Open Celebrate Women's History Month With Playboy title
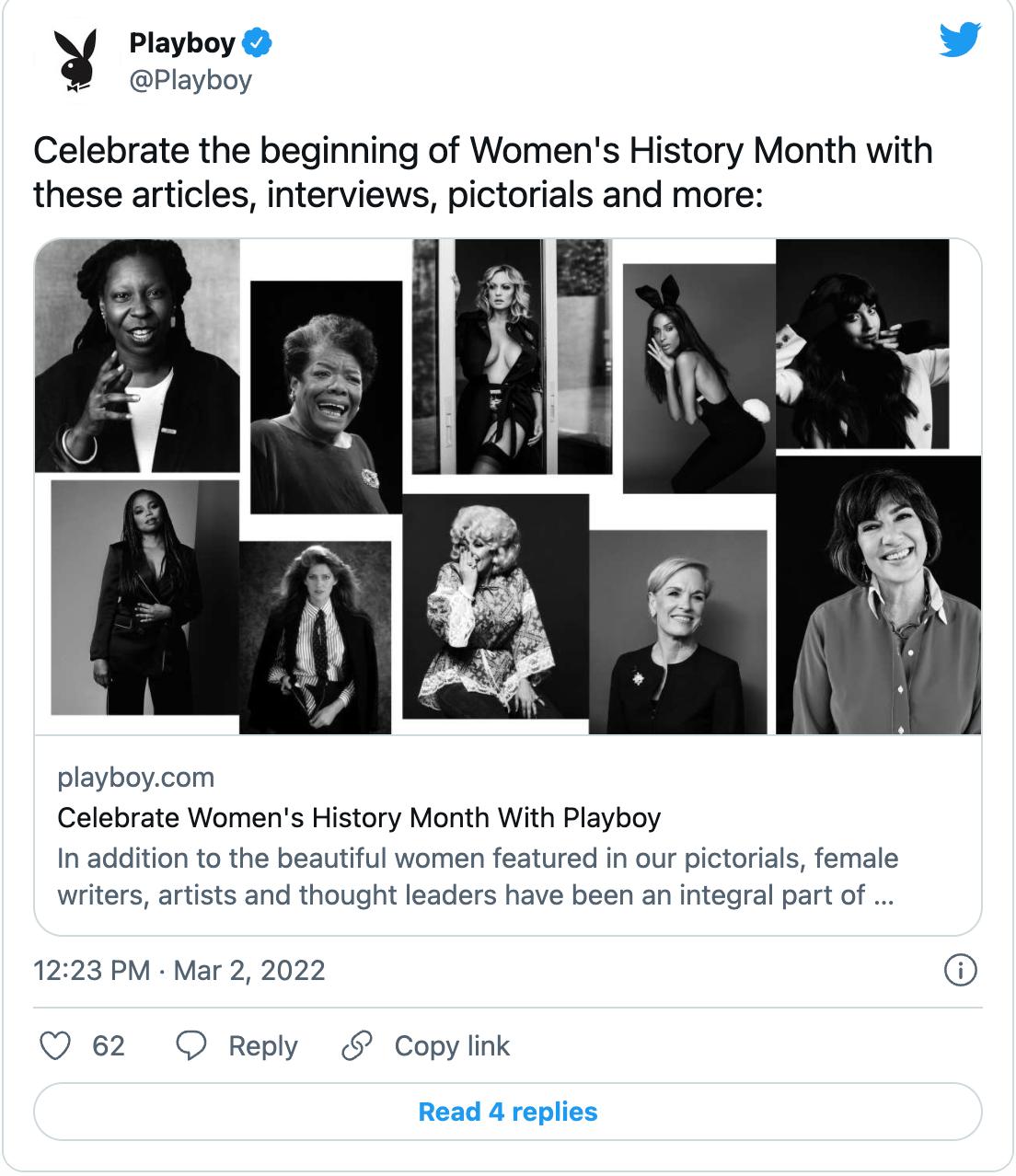 [x=359, y=817]
